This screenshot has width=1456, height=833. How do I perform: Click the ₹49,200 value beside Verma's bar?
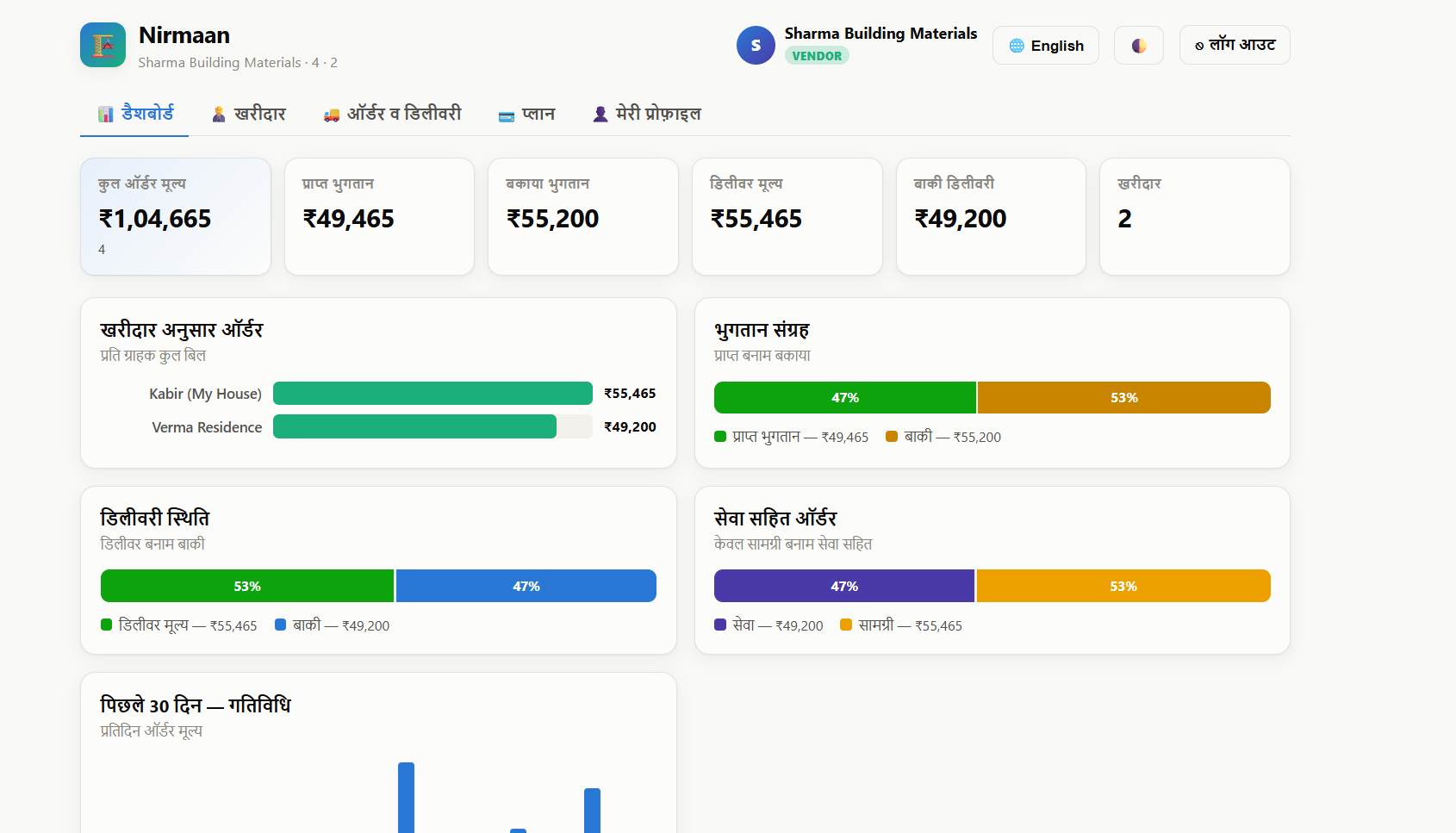(x=630, y=427)
